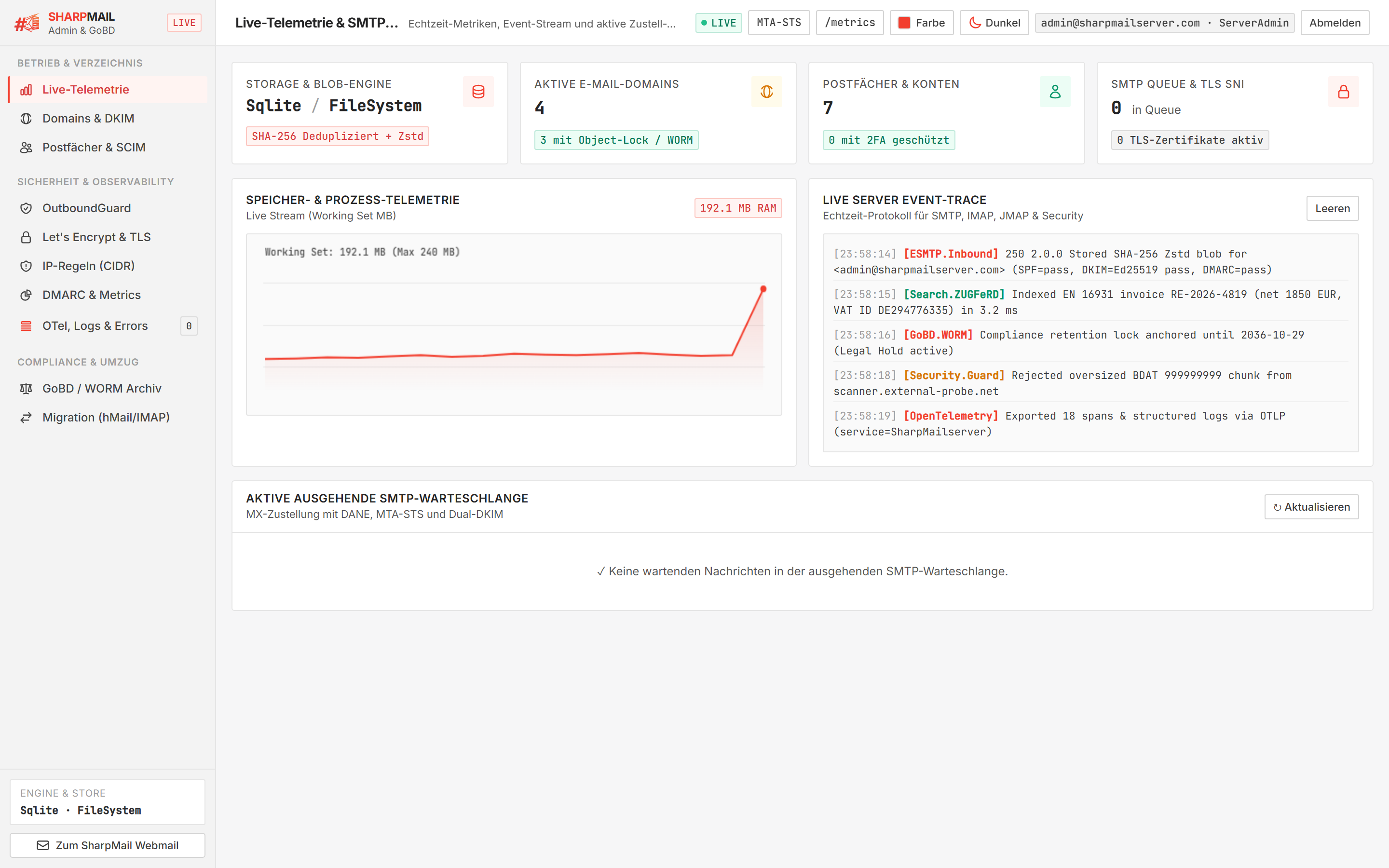Click the GoBD / WORM scales icon
This screenshot has height=868, width=1389.
[26, 389]
